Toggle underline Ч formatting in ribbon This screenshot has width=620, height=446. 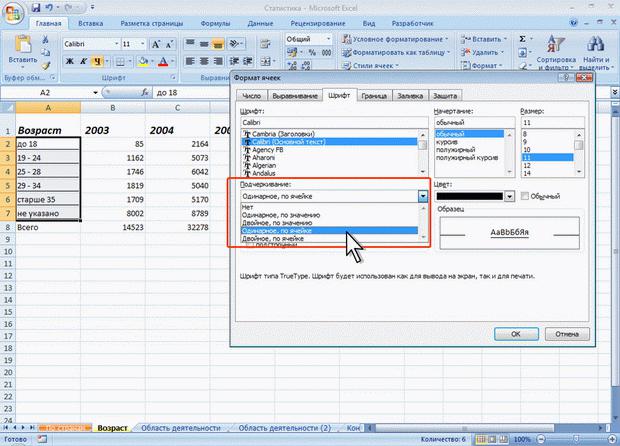(97, 61)
